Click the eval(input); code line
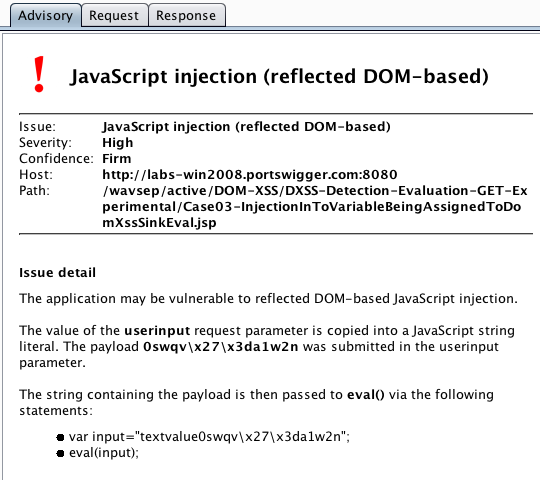This screenshot has width=540, height=480. [x=104, y=453]
